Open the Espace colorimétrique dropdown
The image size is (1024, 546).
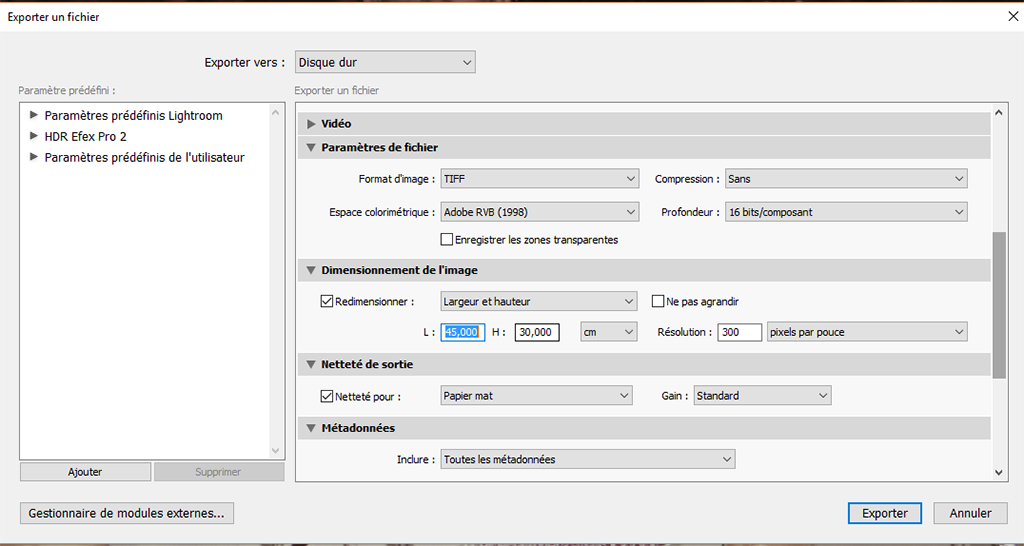pyautogui.click(x=539, y=212)
